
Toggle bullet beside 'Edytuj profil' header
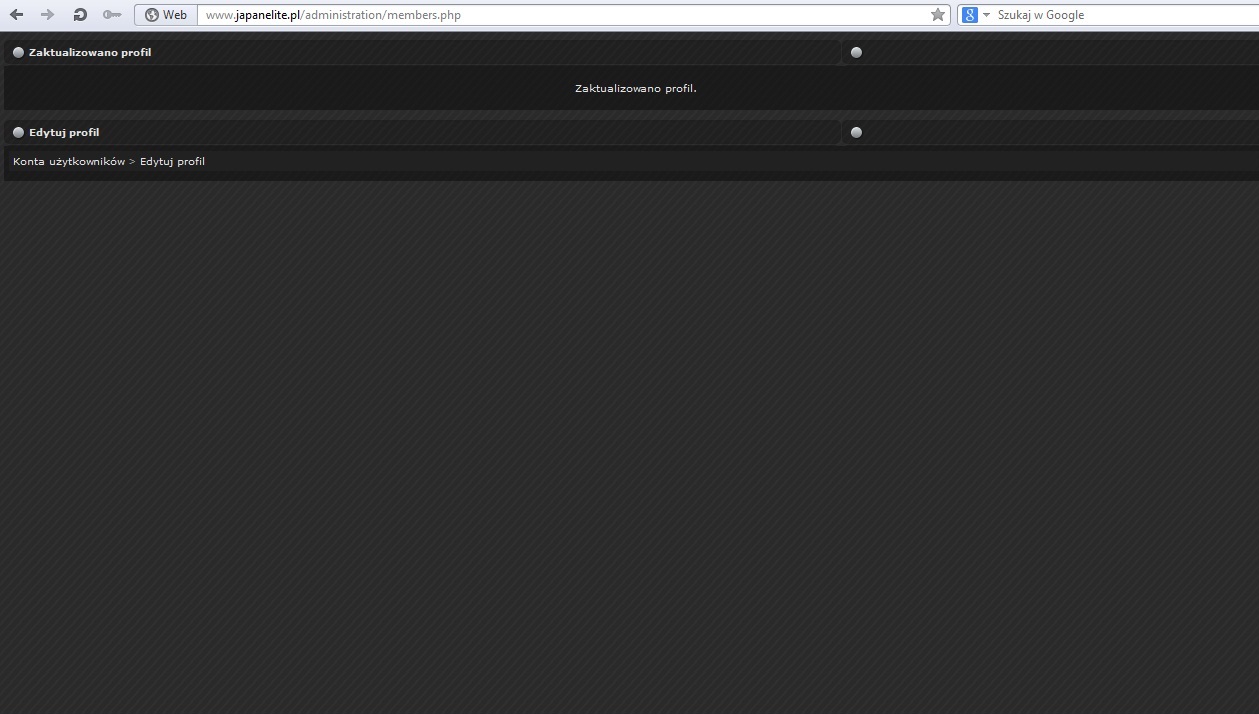coord(18,132)
